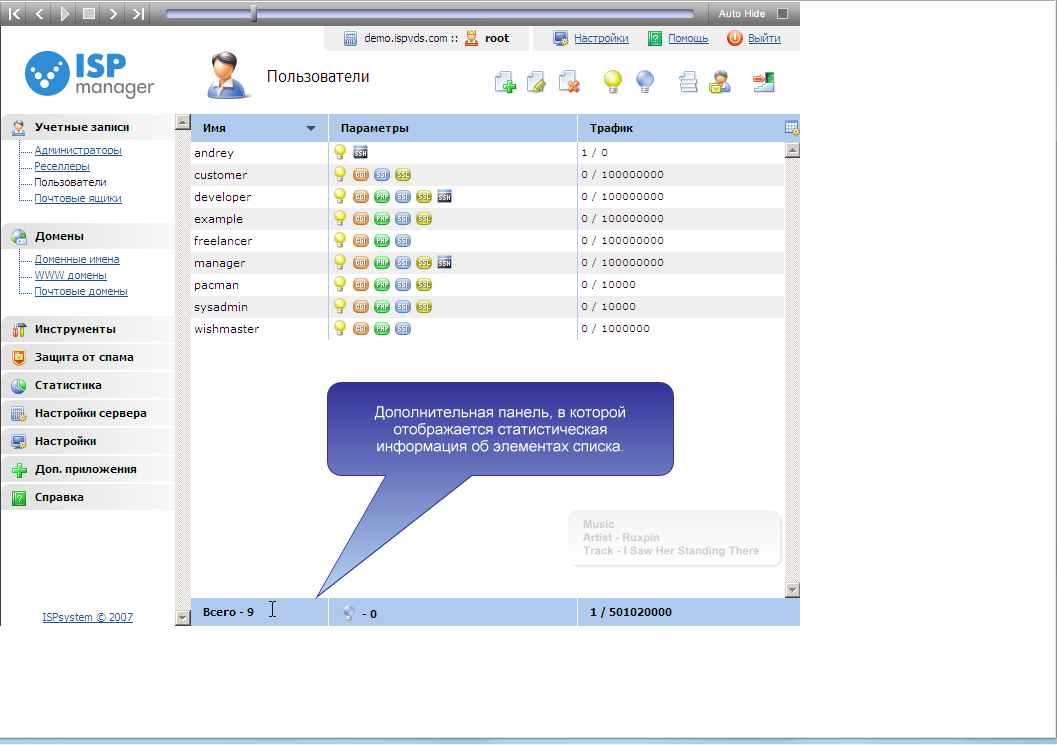Click the create new user icon
The width and height of the screenshot is (1057, 745).
505,83
